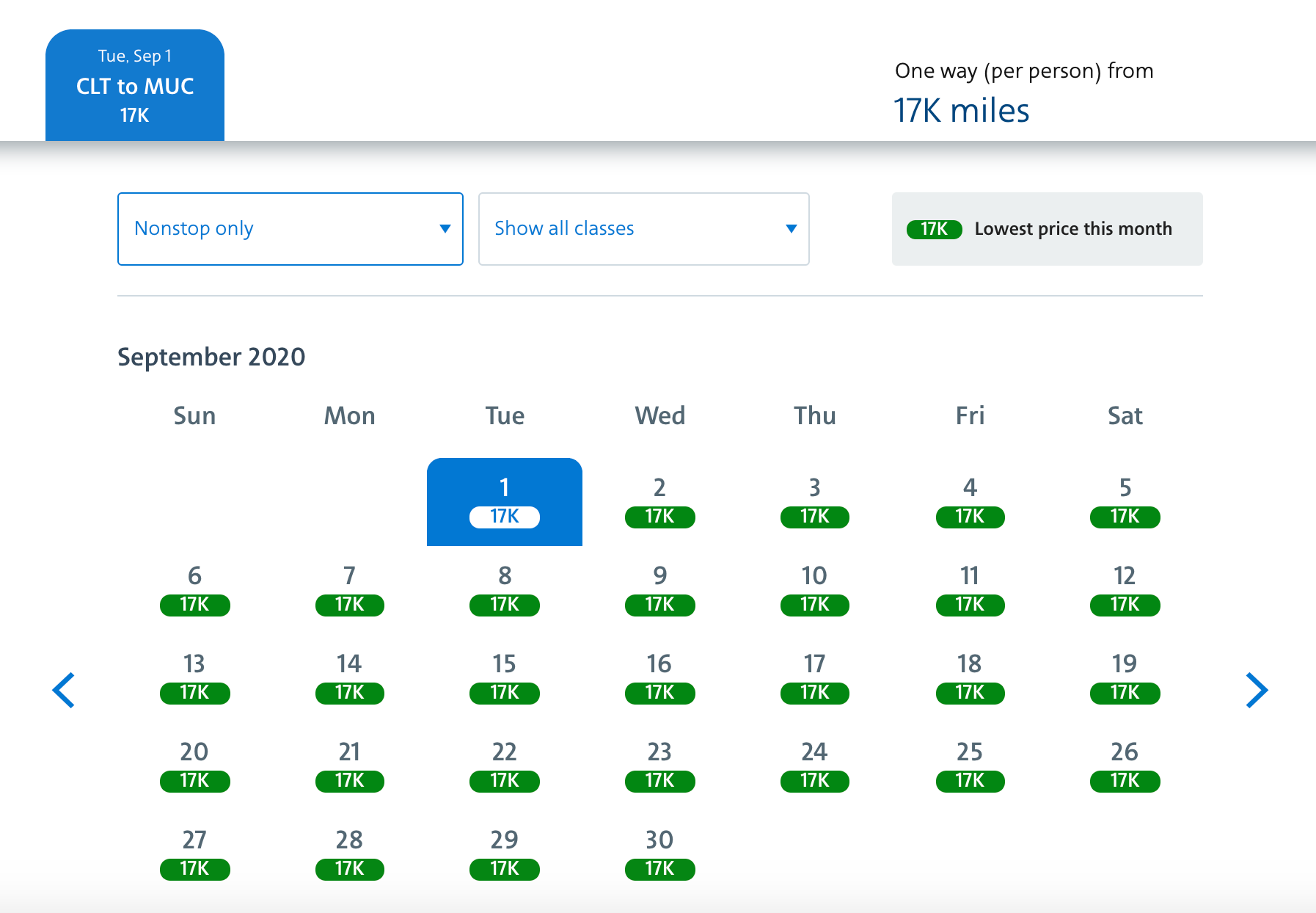Select September 1 selected date cell
Image resolution: width=1316 pixels, height=913 pixels.
(x=505, y=502)
